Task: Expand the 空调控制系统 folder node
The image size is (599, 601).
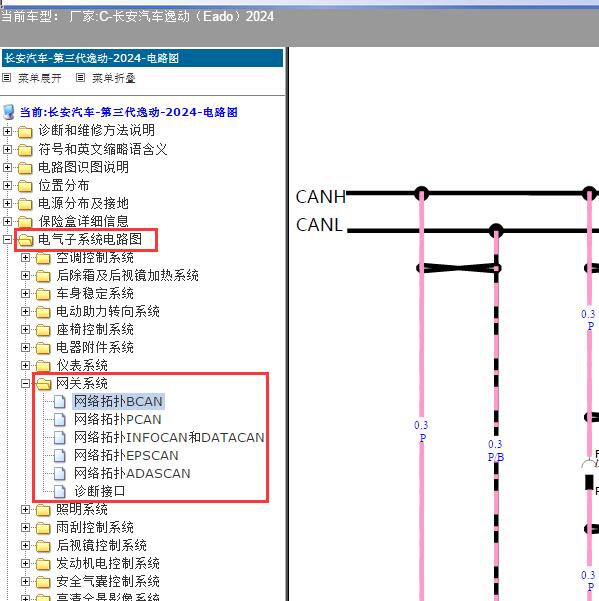Action: (x=25, y=258)
